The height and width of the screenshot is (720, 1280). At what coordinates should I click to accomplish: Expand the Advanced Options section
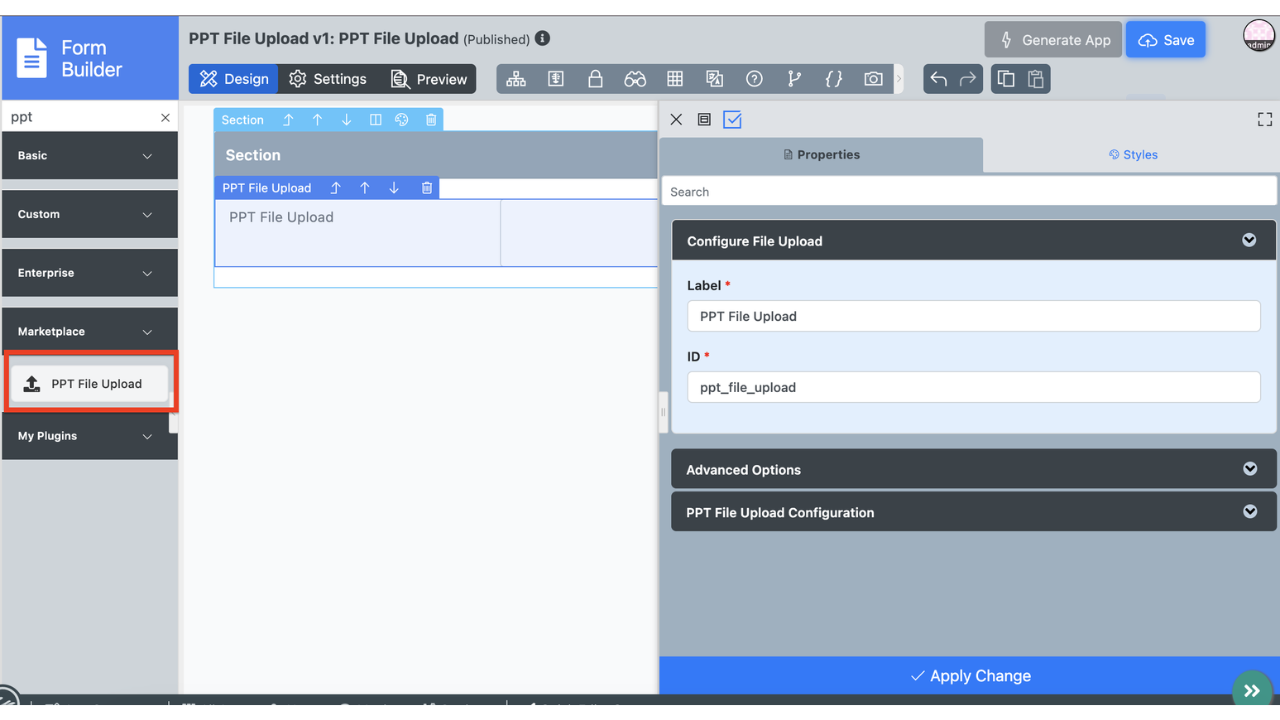(973, 469)
